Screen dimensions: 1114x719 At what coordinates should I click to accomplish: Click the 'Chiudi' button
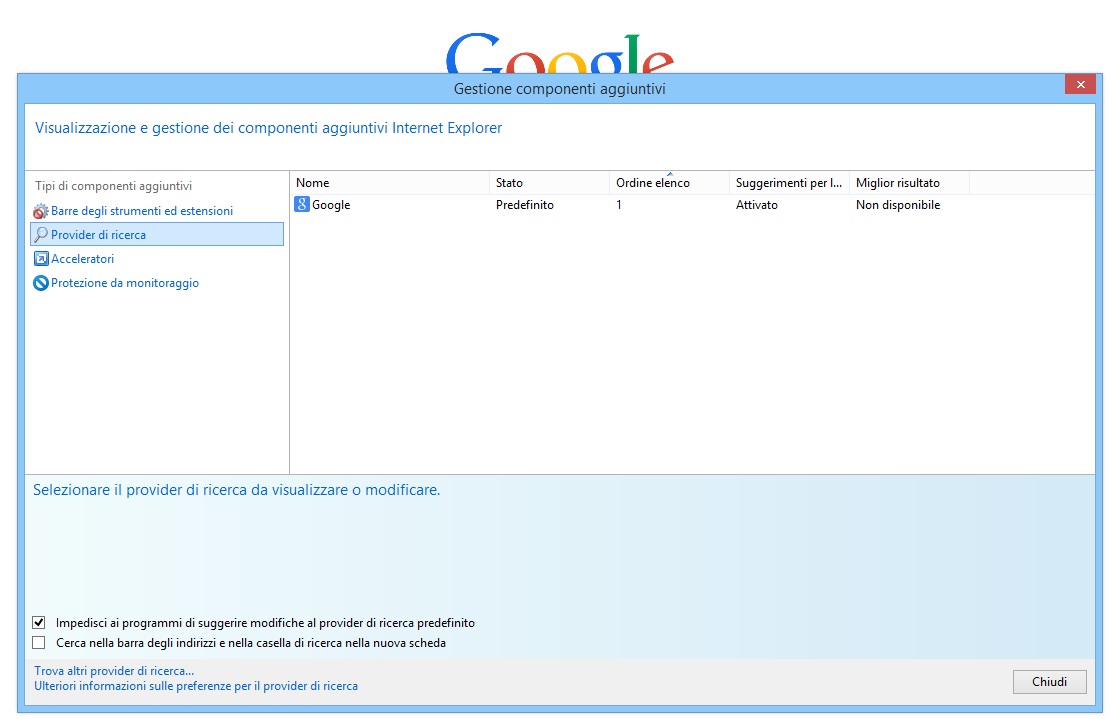coord(1049,682)
